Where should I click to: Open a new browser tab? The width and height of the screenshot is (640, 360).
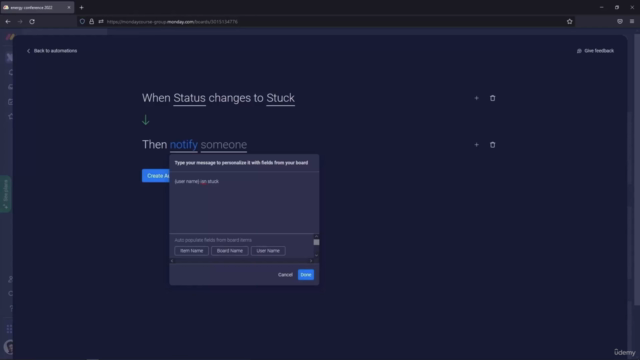(81, 7)
